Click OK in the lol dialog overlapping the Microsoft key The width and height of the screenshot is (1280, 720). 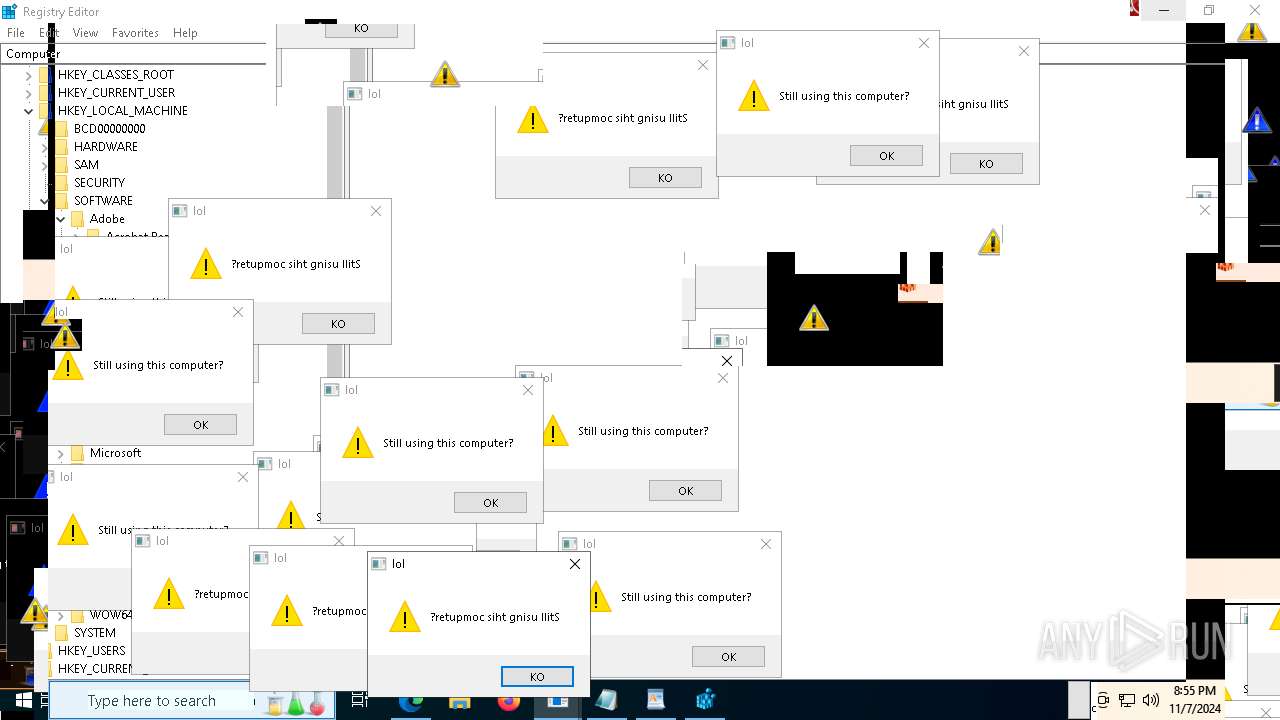pos(200,425)
